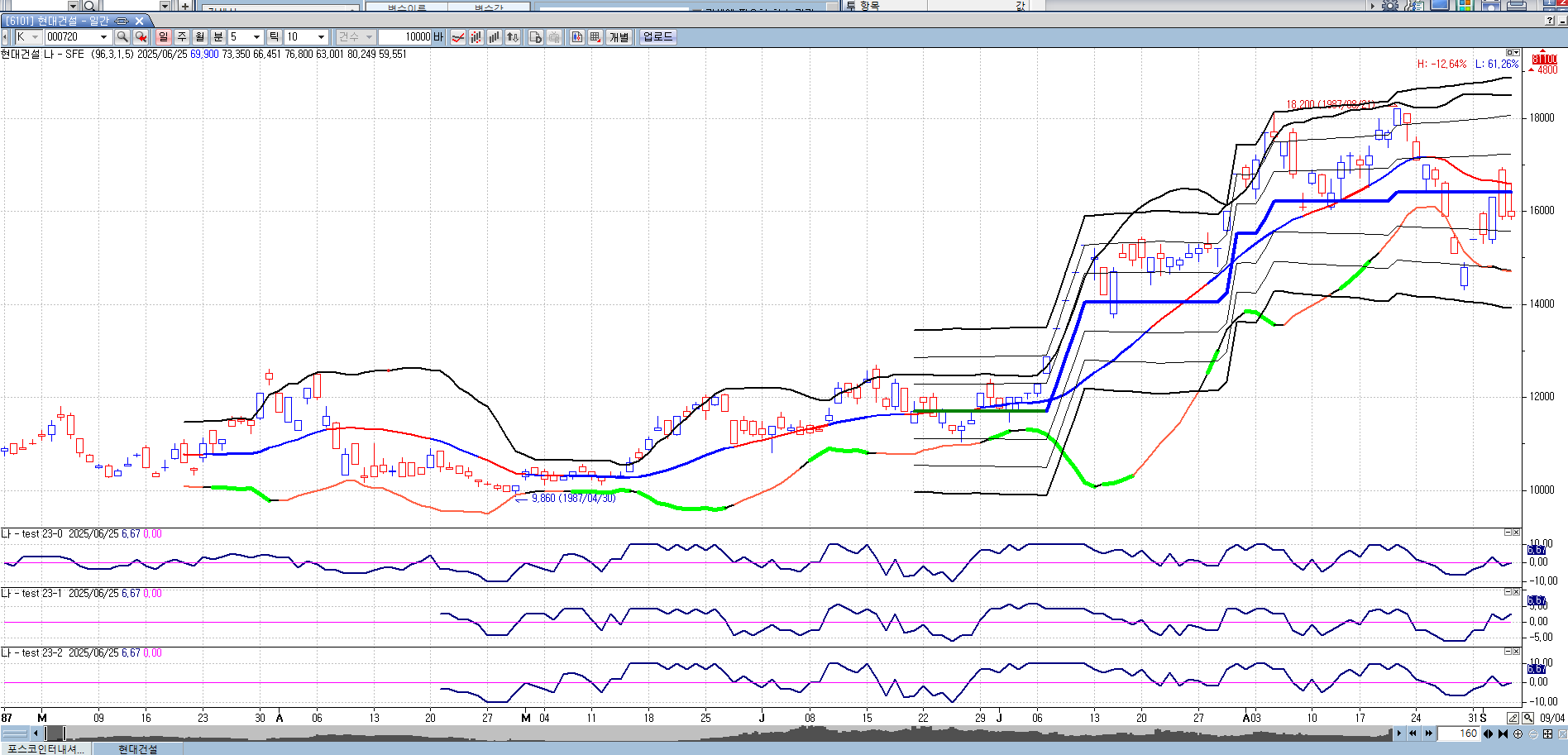Click the chart magnifier icon near date axis
Image resolution: width=1568 pixels, height=755 pixels.
[x=1527, y=718]
